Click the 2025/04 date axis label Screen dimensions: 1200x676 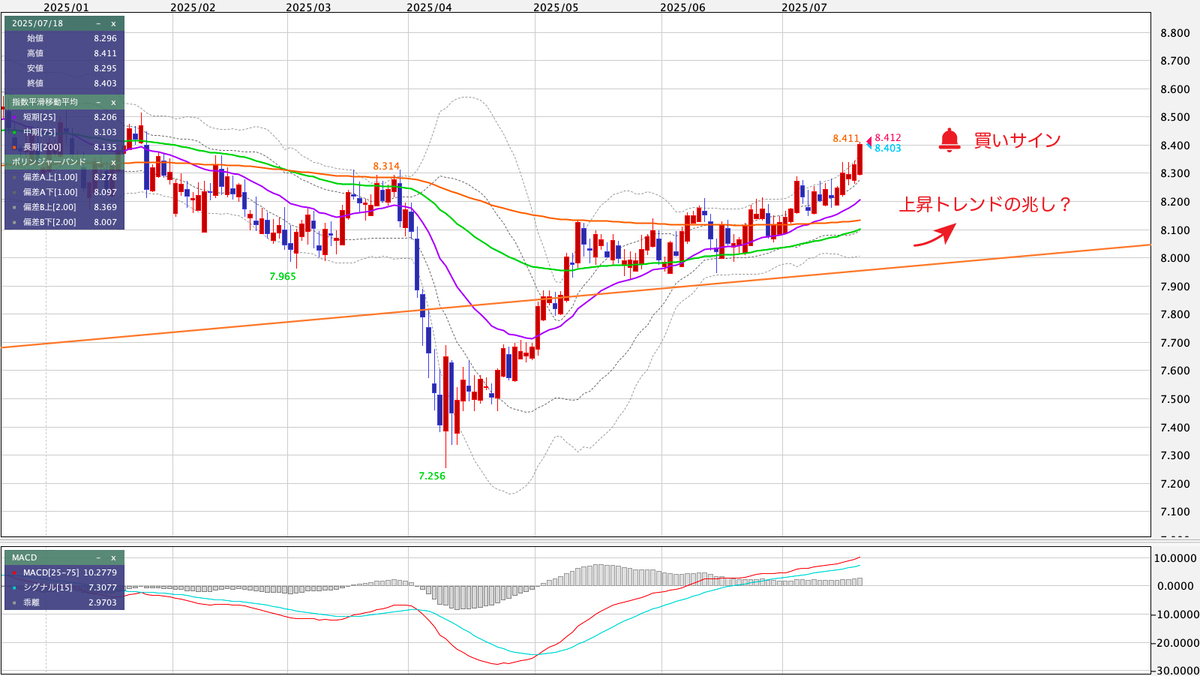[430, 7]
